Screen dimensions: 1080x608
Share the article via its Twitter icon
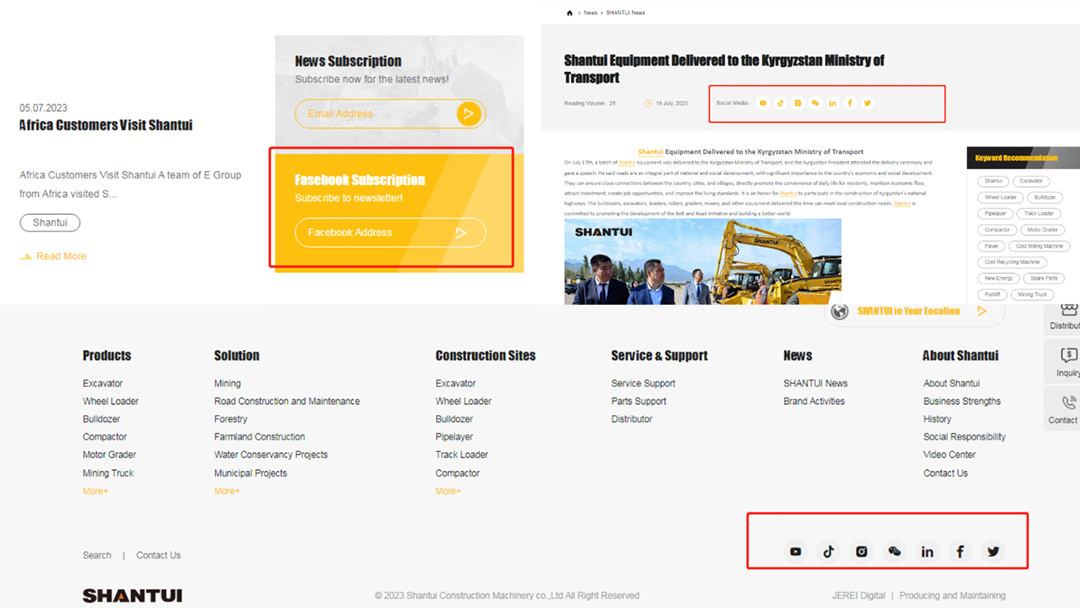pos(868,103)
